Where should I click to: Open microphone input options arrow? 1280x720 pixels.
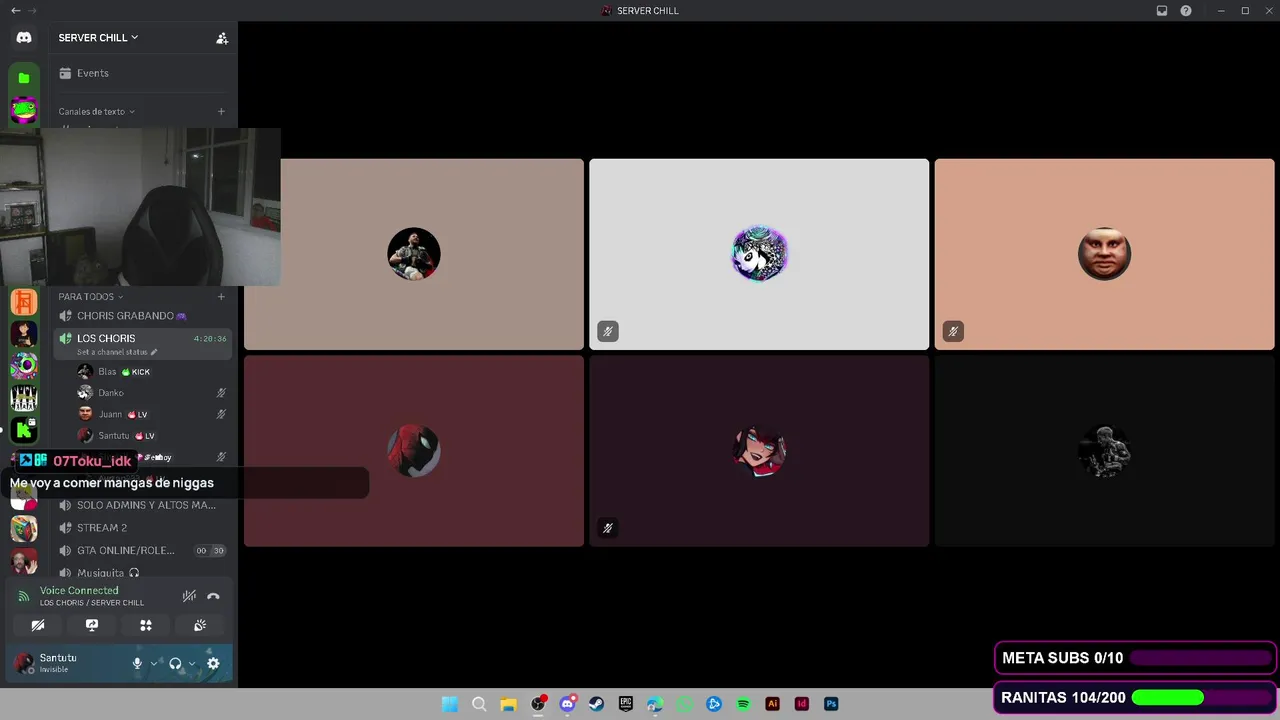153,663
